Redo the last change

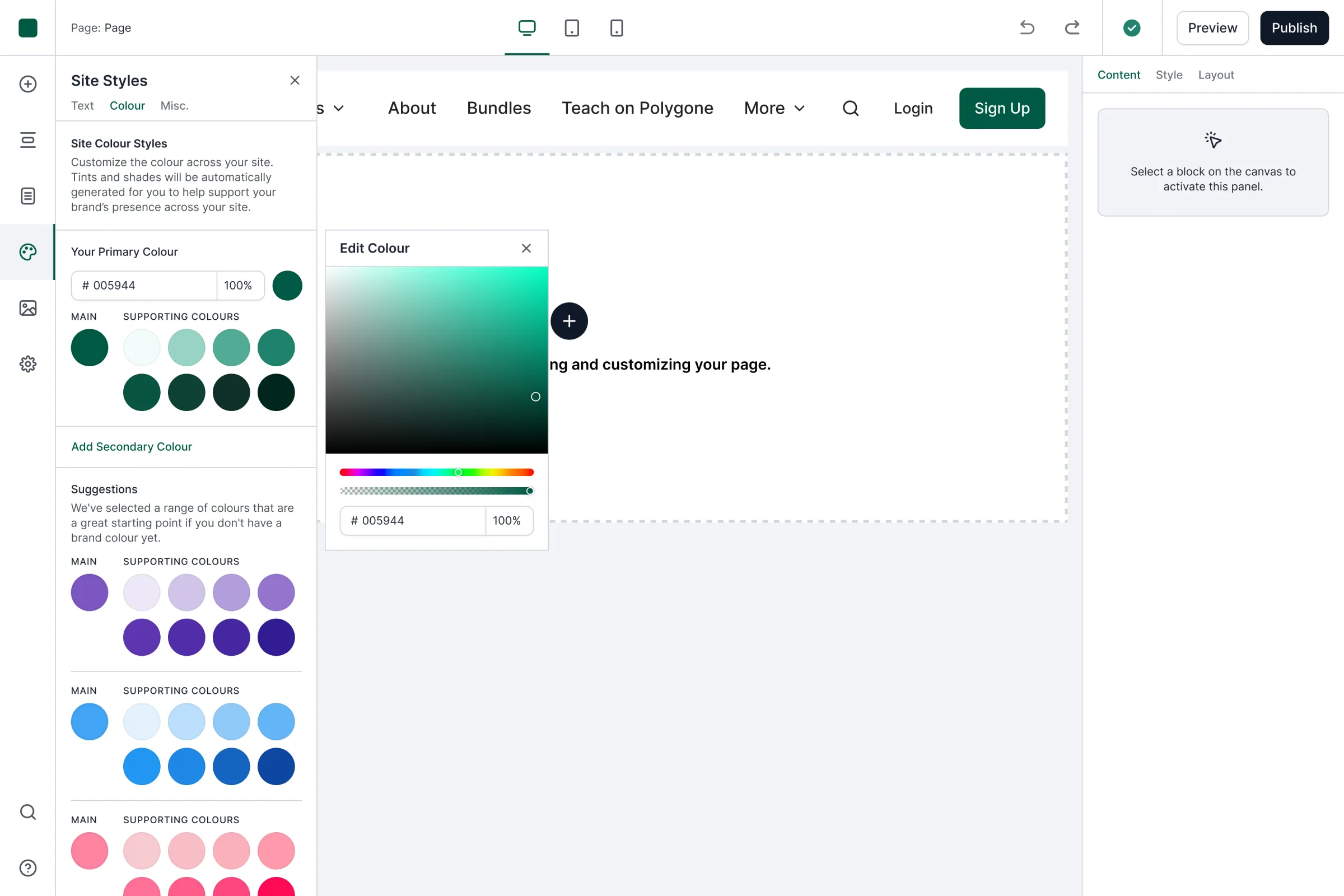tap(1072, 27)
